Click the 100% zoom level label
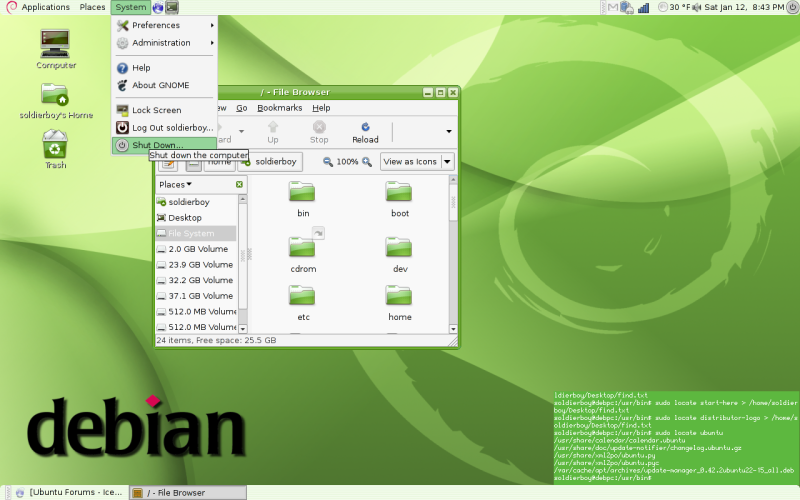The image size is (800, 500). [347, 162]
